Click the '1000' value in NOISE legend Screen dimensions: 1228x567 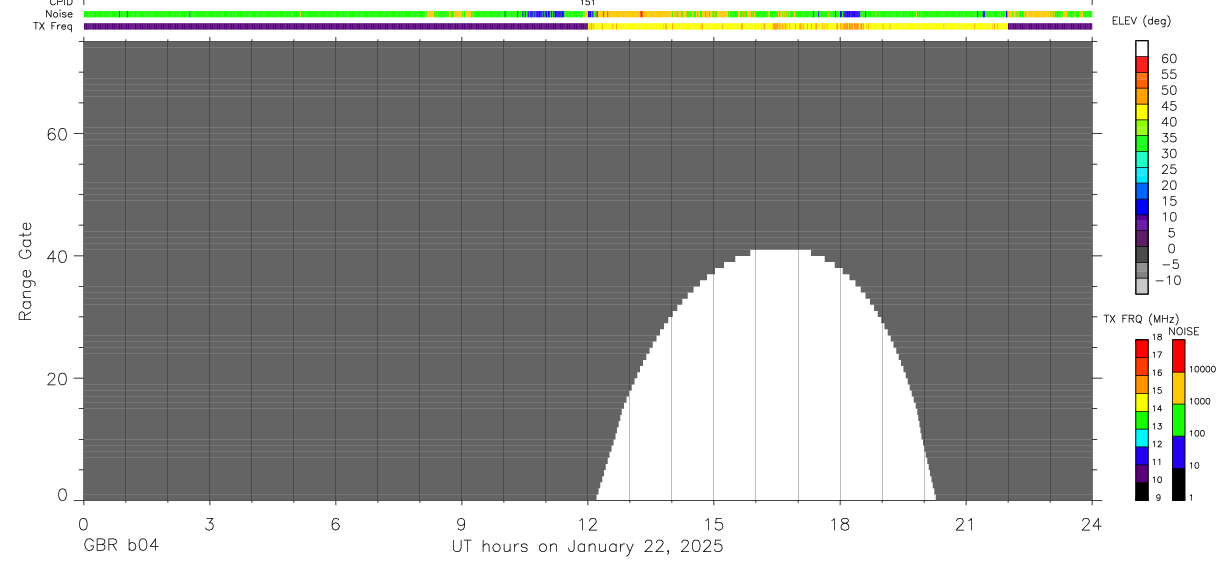pos(1199,401)
